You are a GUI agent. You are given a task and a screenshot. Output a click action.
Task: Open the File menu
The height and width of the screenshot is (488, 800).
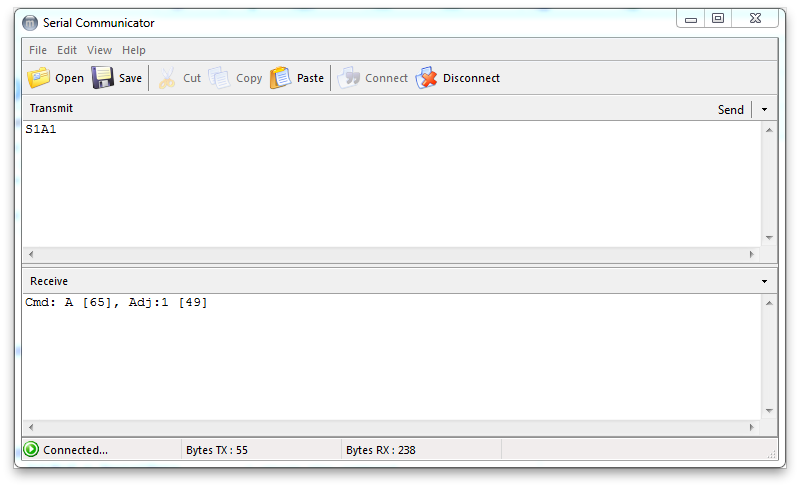(38, 50)
